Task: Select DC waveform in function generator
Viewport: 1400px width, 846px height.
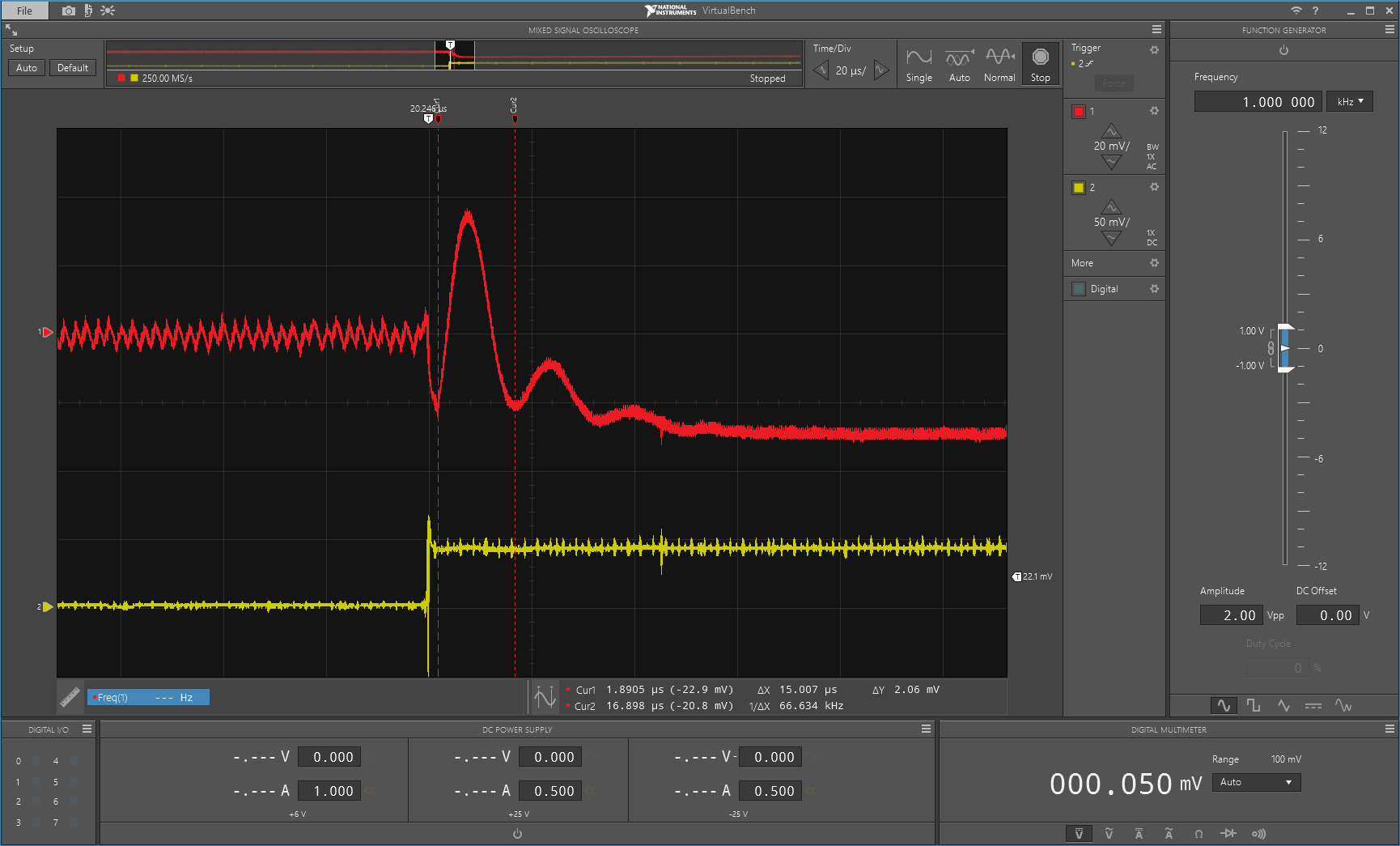Action: (x=1313, y=705)
